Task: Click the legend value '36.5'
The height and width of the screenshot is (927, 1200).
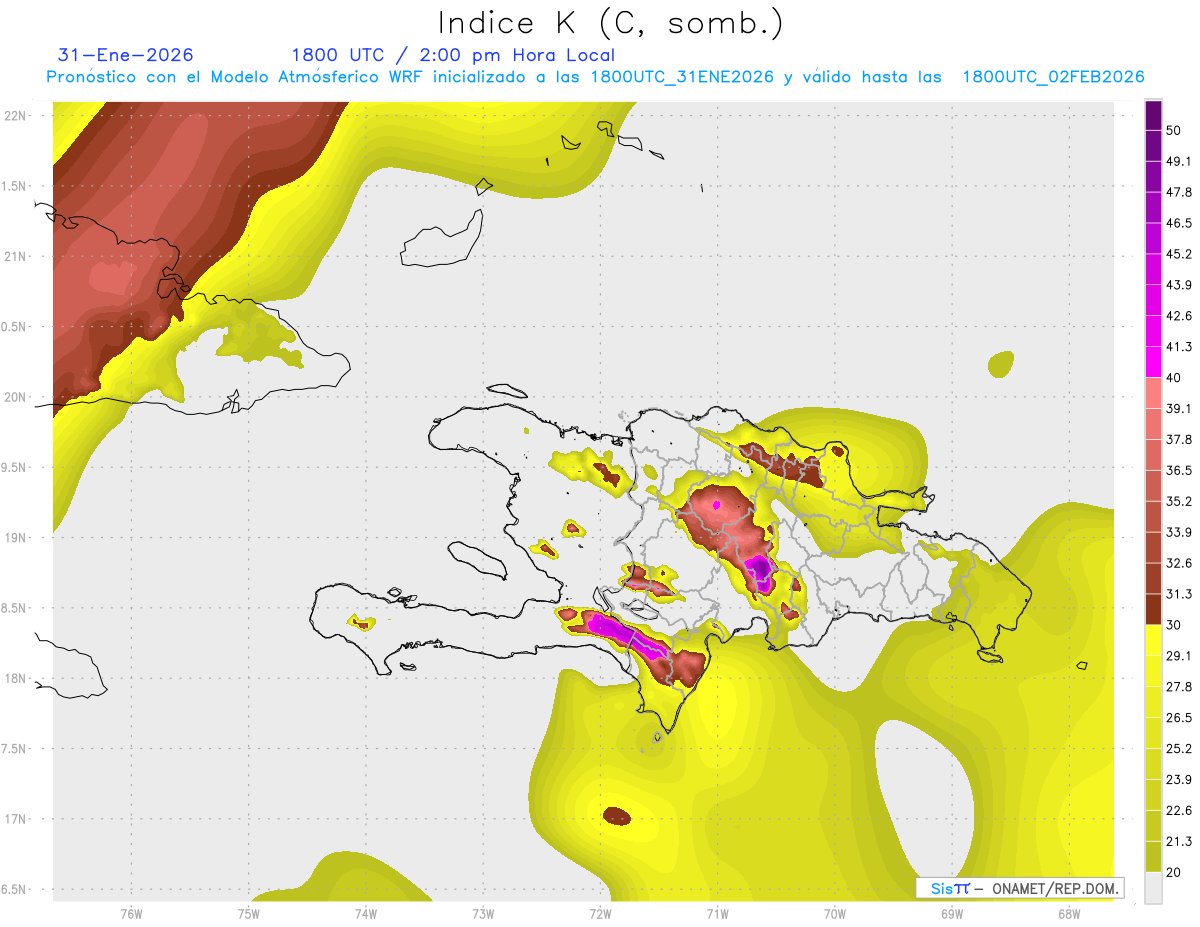Action: click(x=1178, y=470)
